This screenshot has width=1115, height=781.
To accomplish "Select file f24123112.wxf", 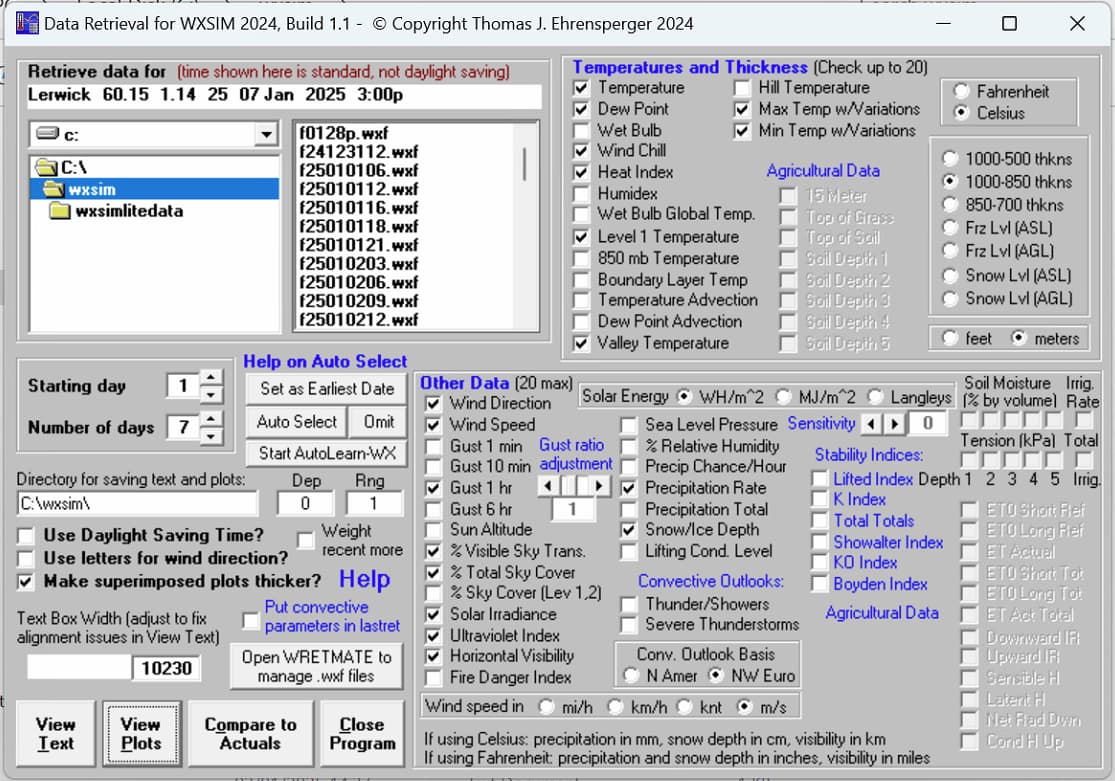I will [x=358, y=152].
